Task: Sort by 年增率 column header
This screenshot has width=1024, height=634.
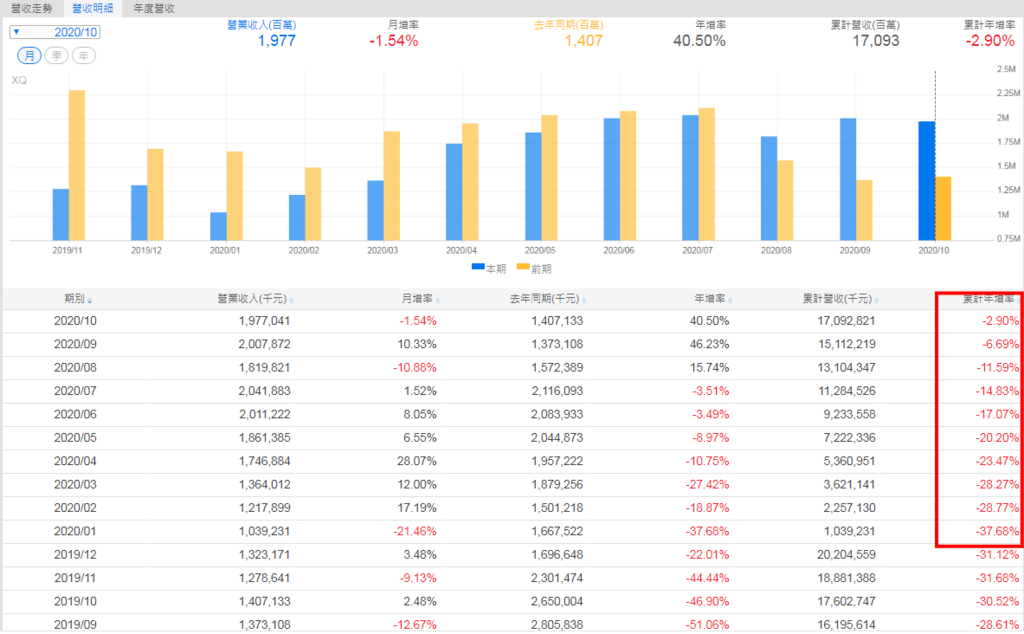Action: 712,298
